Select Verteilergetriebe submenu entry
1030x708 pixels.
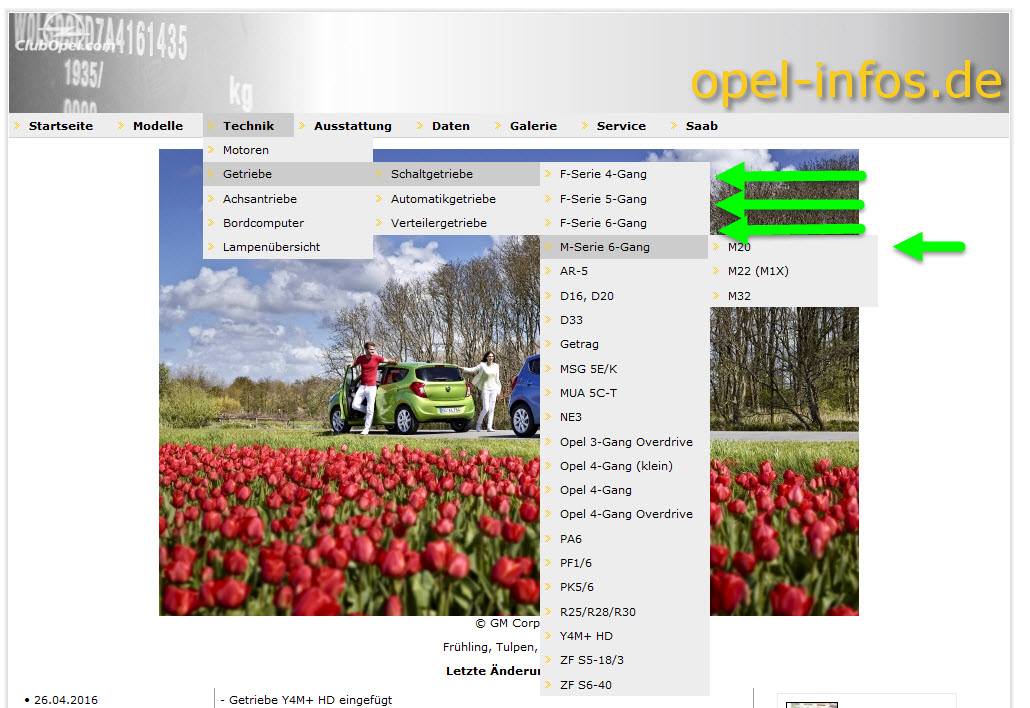456,223
